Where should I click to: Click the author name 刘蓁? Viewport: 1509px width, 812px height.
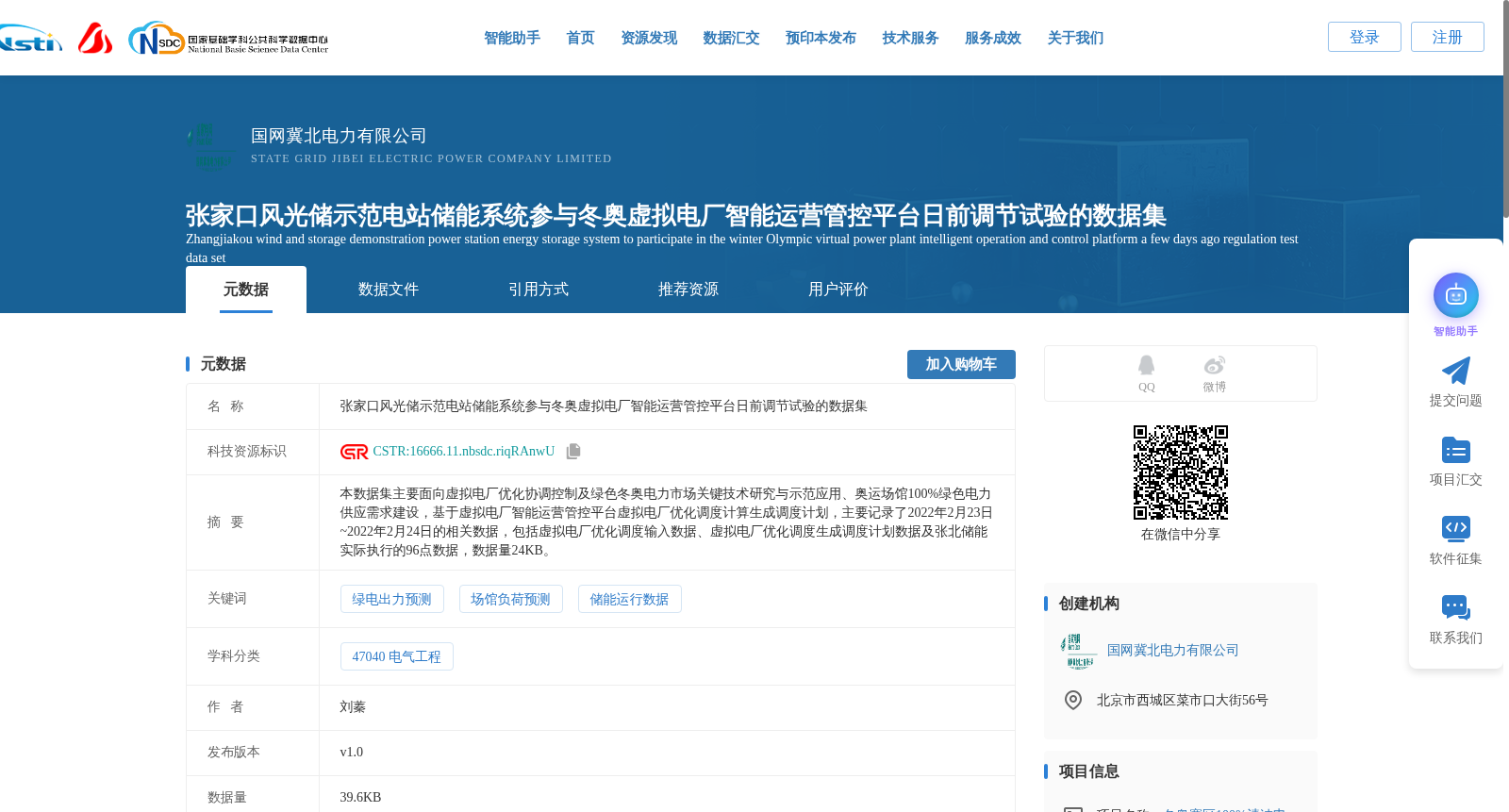coord(353,707)
